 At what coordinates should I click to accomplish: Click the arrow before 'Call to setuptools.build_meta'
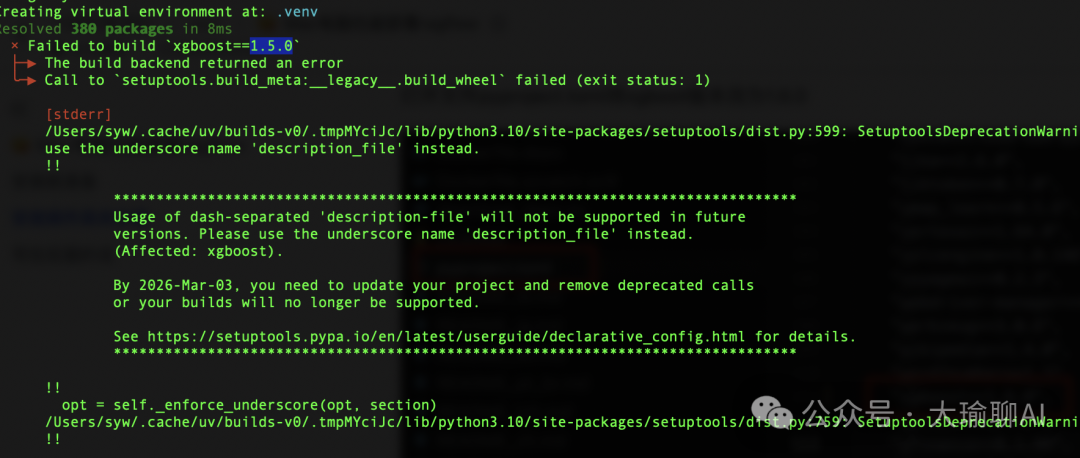click(x=24, y=80)
